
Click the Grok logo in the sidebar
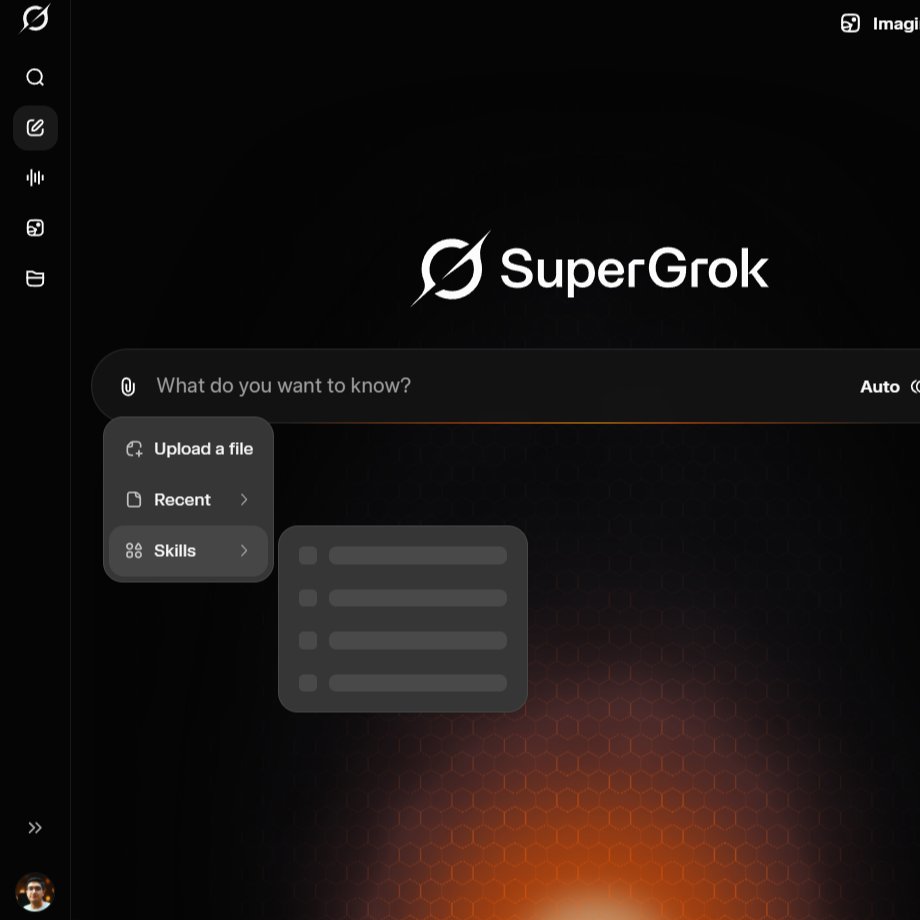(x=35, y=19)
